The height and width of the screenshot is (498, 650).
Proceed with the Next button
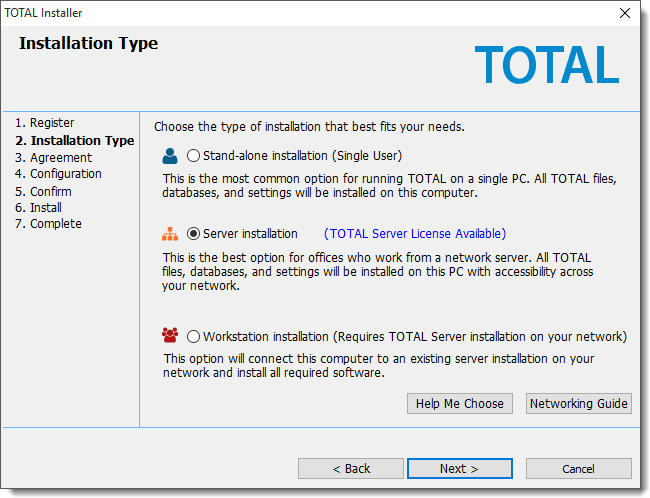pyautogui.click(x=460, y=469)
